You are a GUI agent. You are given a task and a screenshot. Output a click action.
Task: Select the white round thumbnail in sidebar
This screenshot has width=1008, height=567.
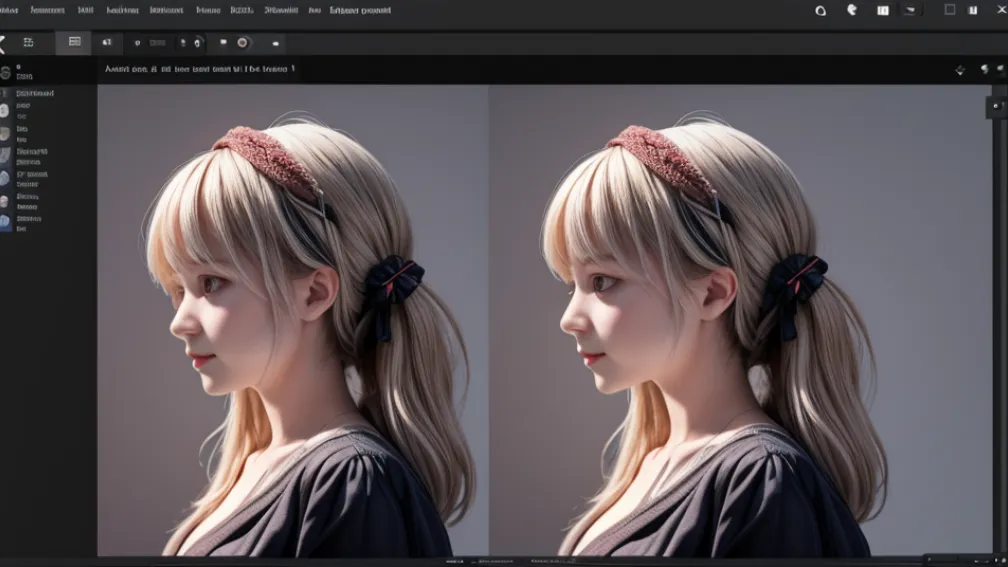(x=4, y=111)
